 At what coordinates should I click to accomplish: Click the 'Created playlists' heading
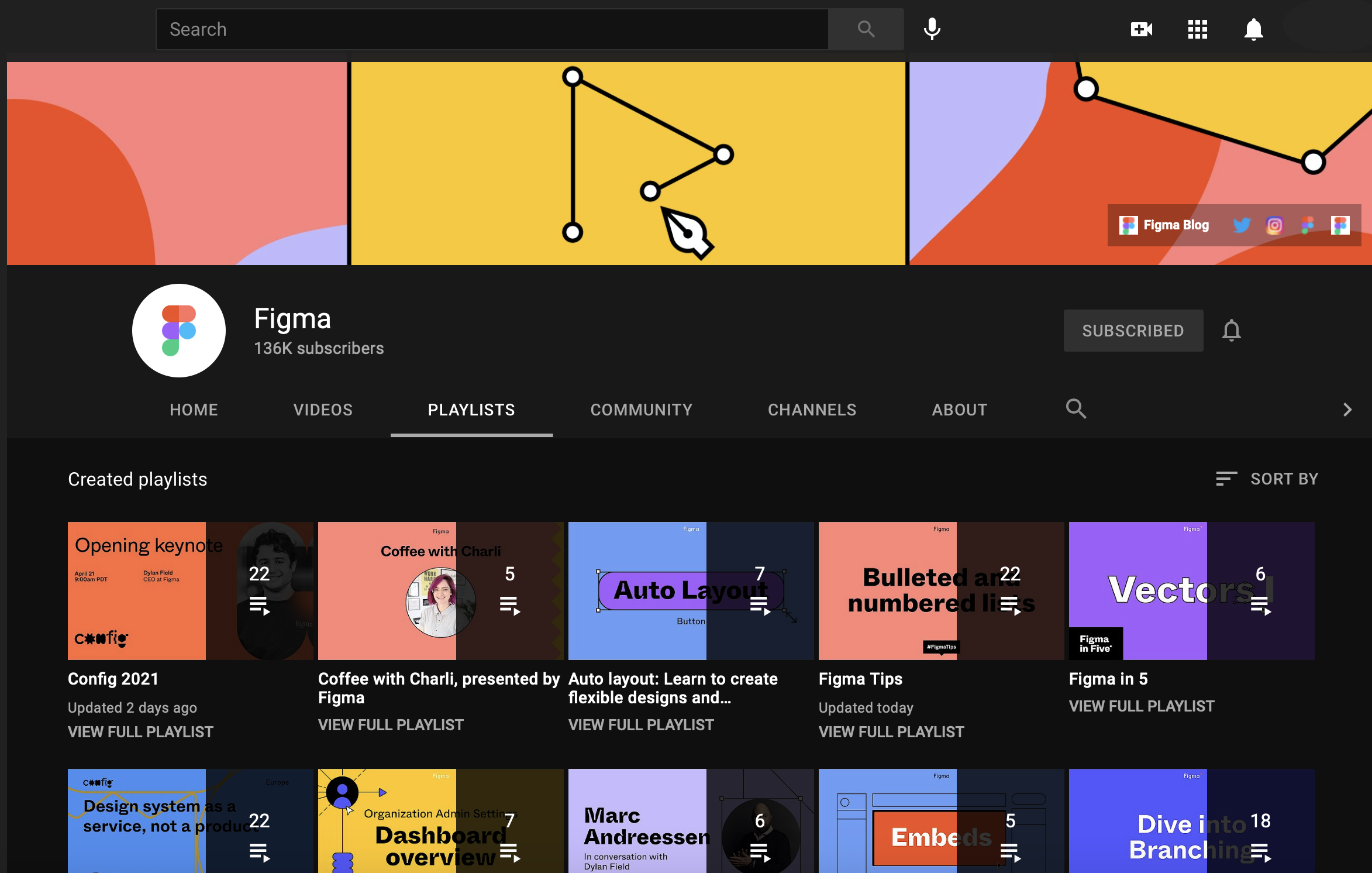[137, 479]
